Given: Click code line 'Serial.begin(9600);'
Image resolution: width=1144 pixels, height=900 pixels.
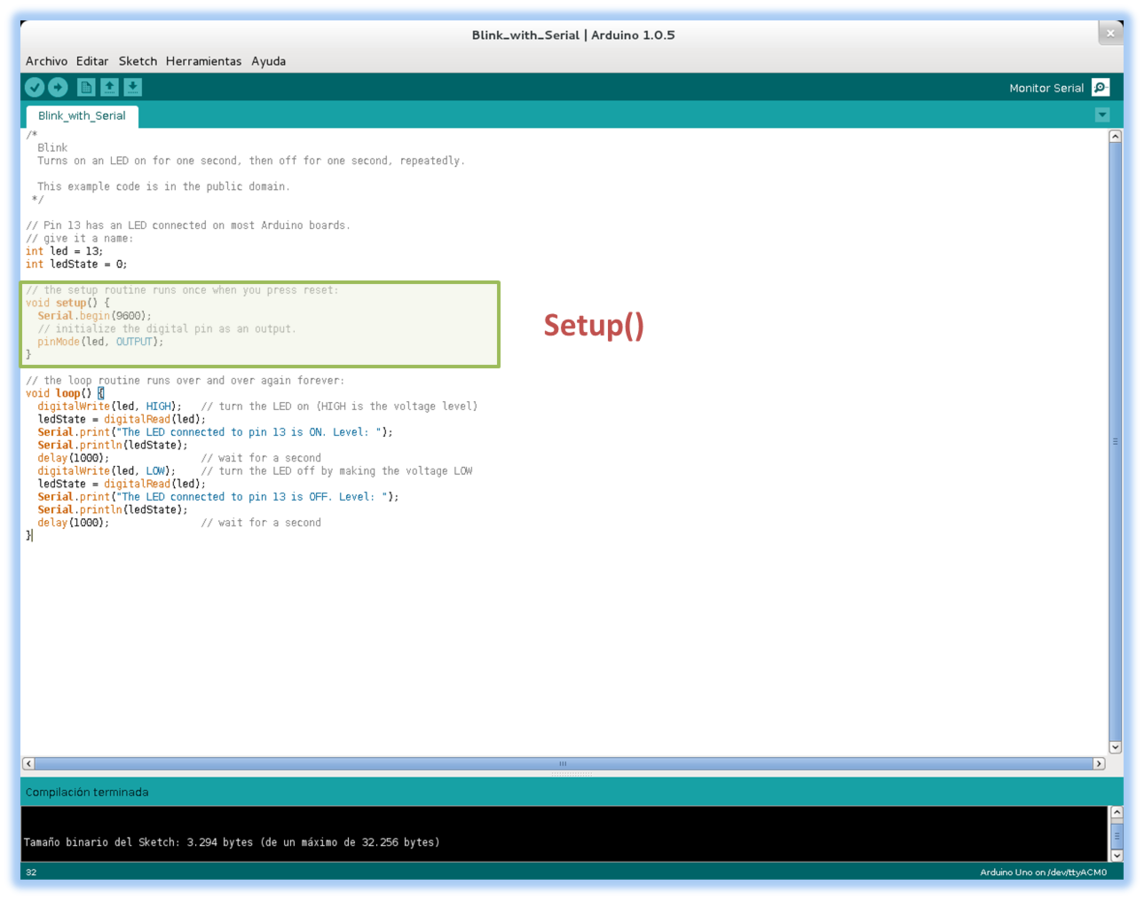Looking at the screenshot, I should 95,316.
